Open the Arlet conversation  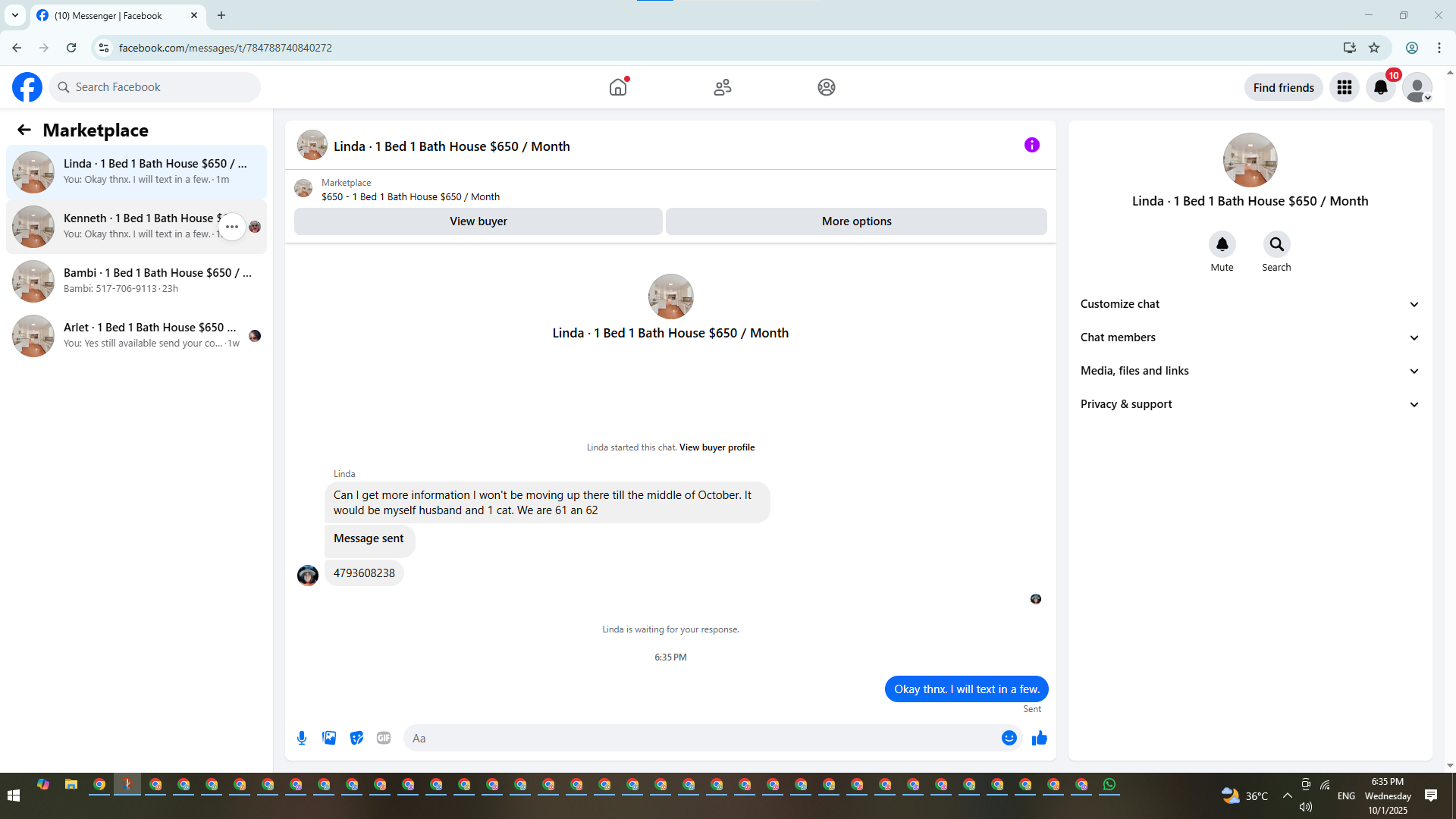click(136, 336)
